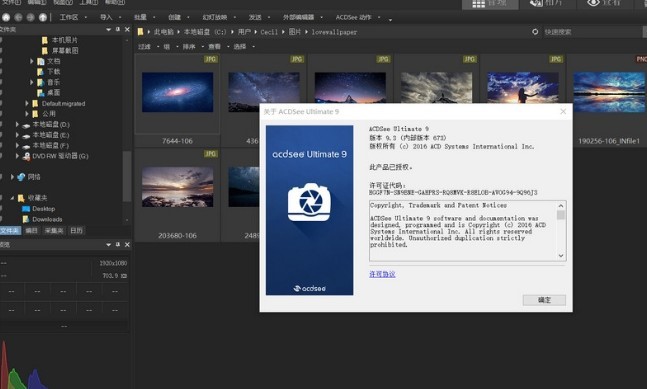Click the 确定 button in About dialog
647x389 pixels.
(x=544, y=300)
